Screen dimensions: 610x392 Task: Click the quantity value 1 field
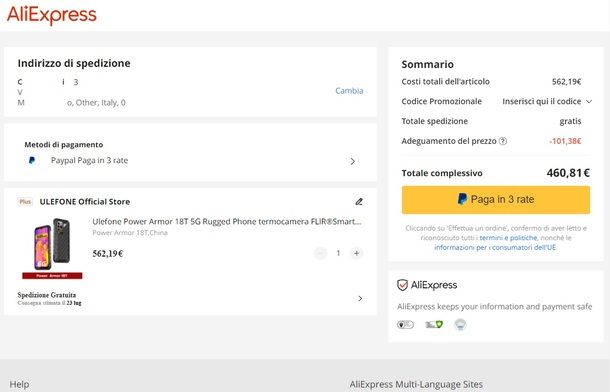338,253
